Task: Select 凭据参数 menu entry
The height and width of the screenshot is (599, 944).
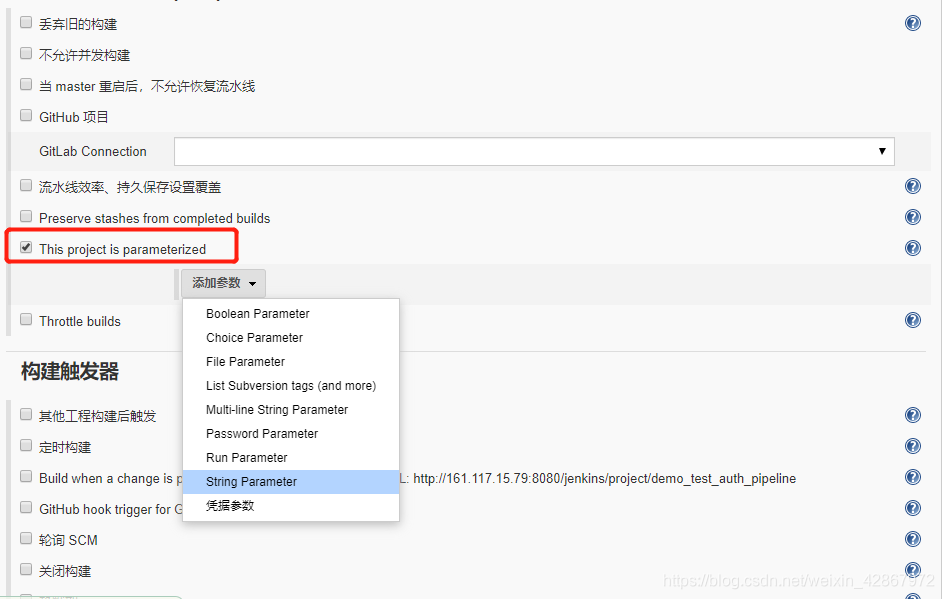Action: pyautogui.click(x=291, y=506)
